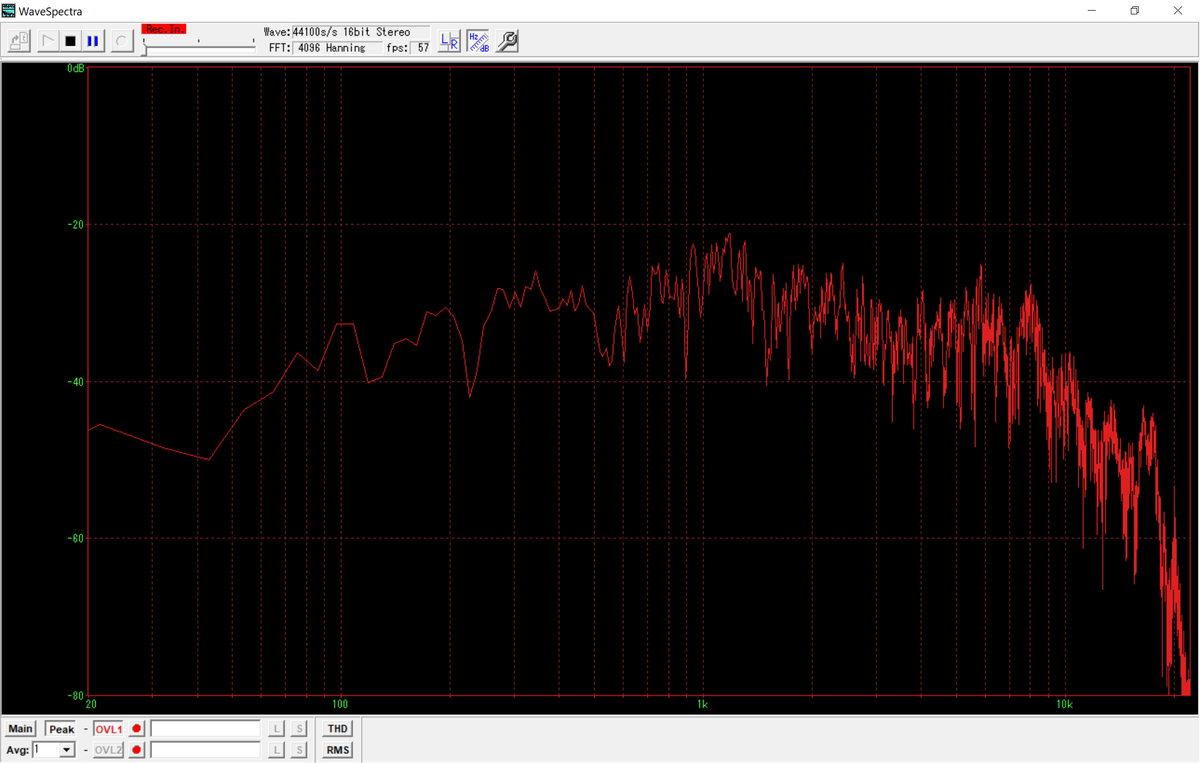The image size is (1200, 763).
Task: Click the 20 frequency axis label
Action: pos(92,705)
